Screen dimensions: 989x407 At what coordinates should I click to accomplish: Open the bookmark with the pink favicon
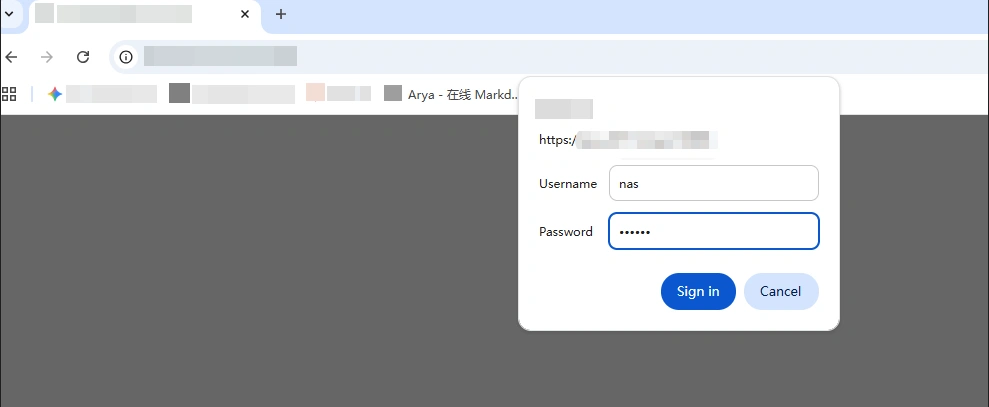click(x=338, y=94)
